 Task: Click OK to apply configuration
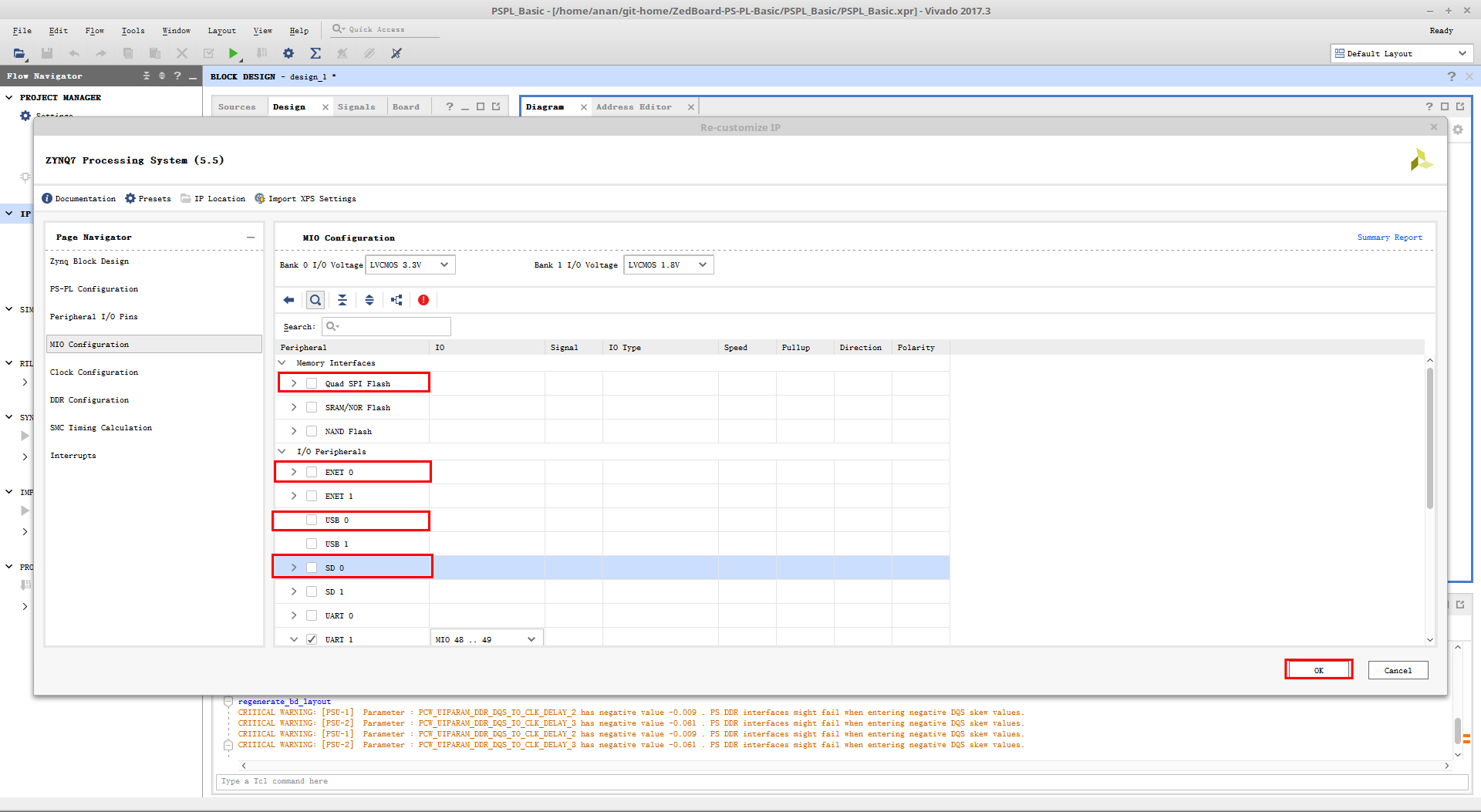pos(1319,670)
